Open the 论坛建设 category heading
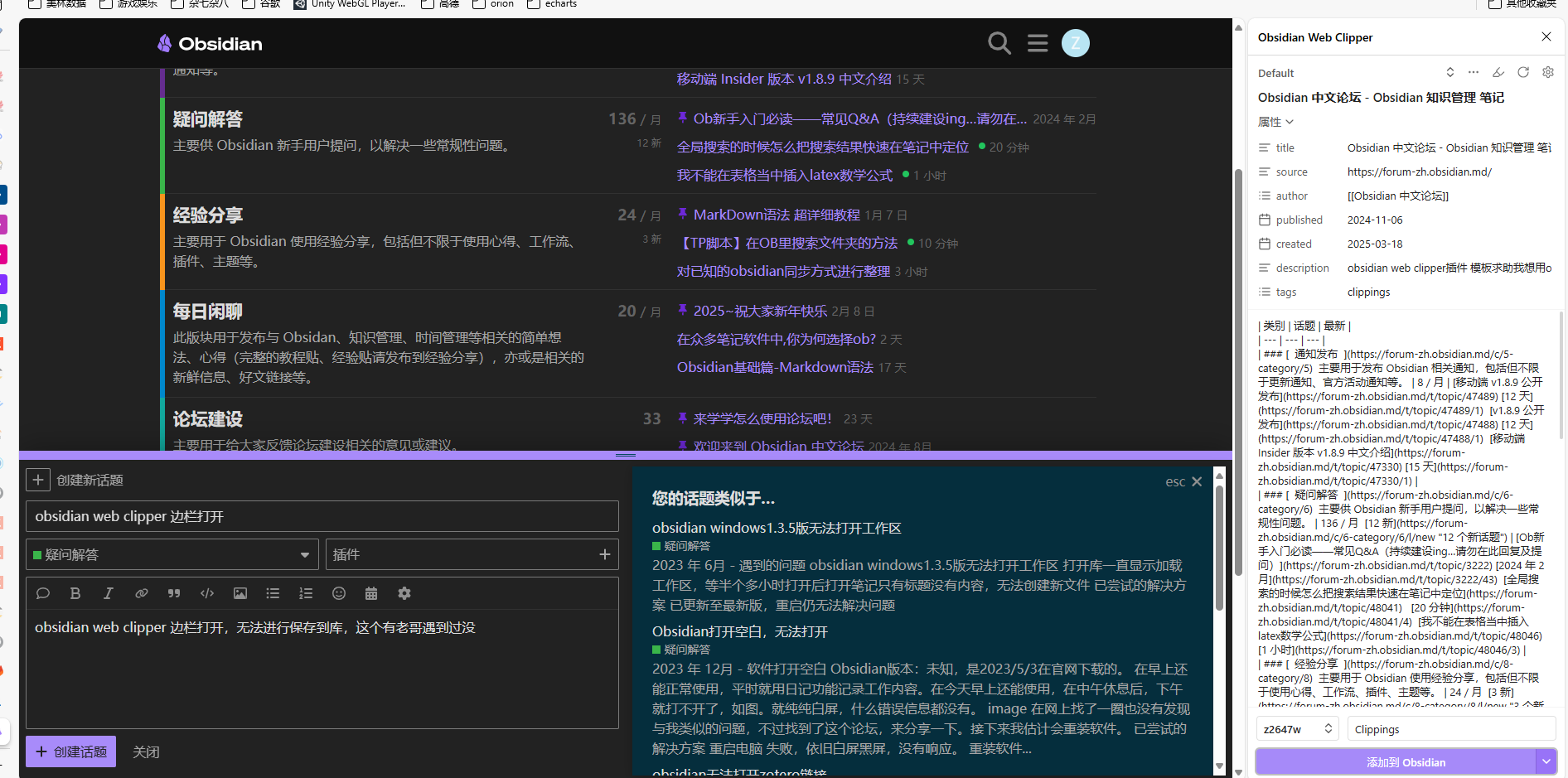The width and height of the screenshot is (1568, 778). (208, 419)
